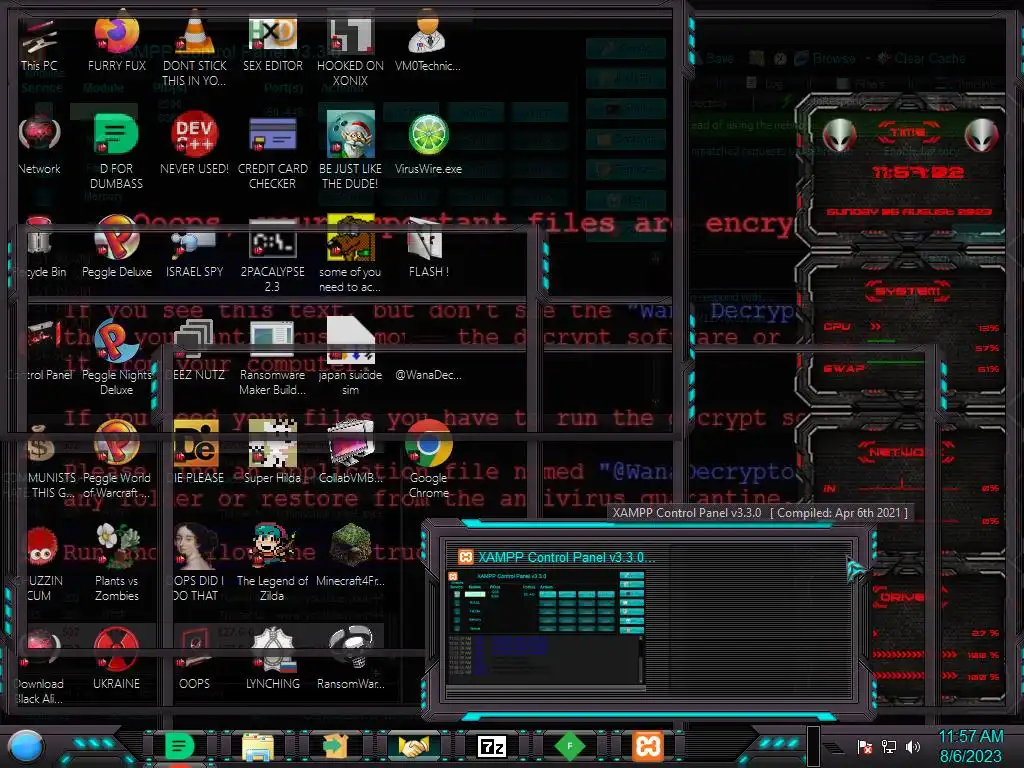Open the Ransomware Maker Builder shortcut
The image size is (1024, 768).
coord(273,360)
